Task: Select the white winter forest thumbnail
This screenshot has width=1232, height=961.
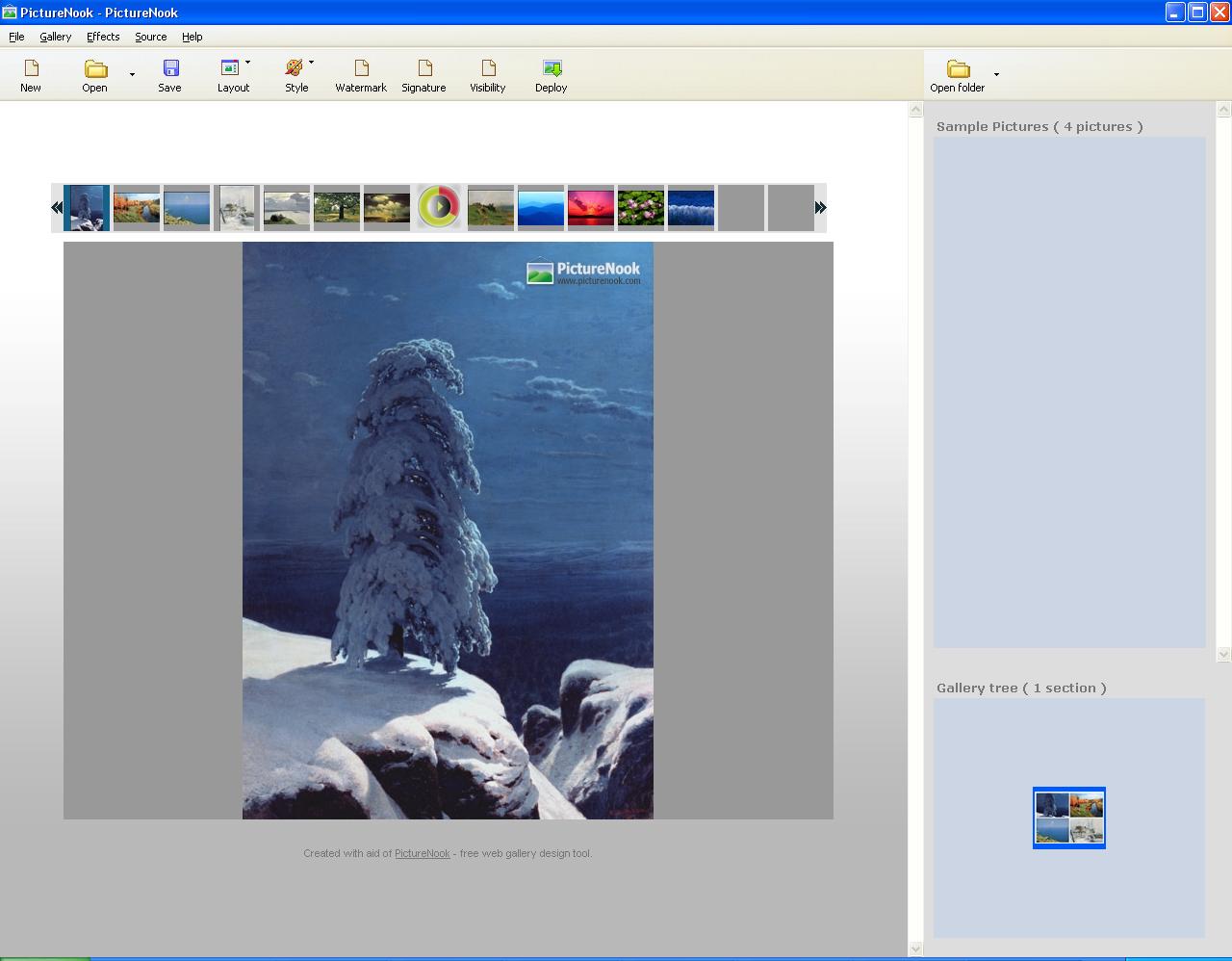Action: click(237, 208)
